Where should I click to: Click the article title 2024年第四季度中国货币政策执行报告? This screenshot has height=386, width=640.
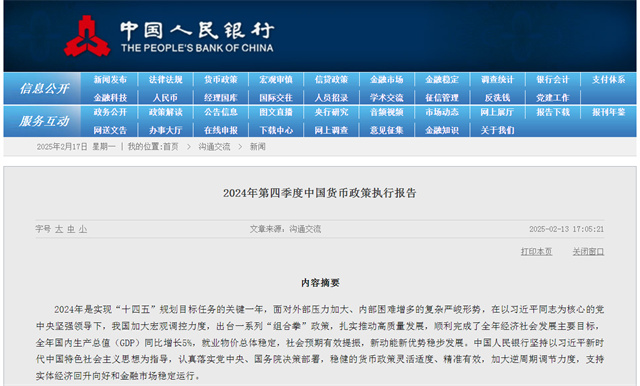tap(320, 193)
